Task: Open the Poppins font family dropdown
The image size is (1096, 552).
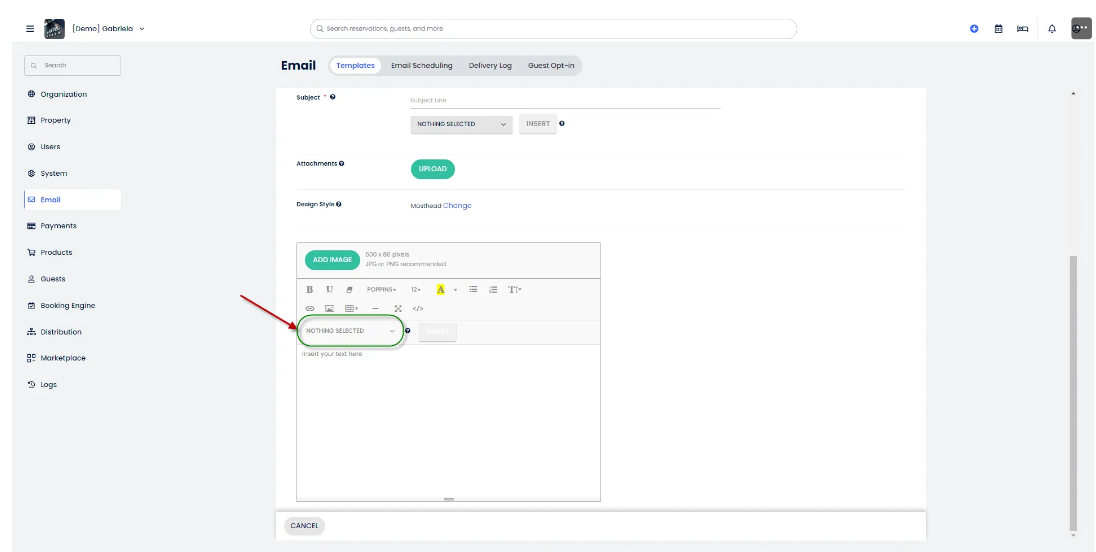Action: [x=381, y=290]
